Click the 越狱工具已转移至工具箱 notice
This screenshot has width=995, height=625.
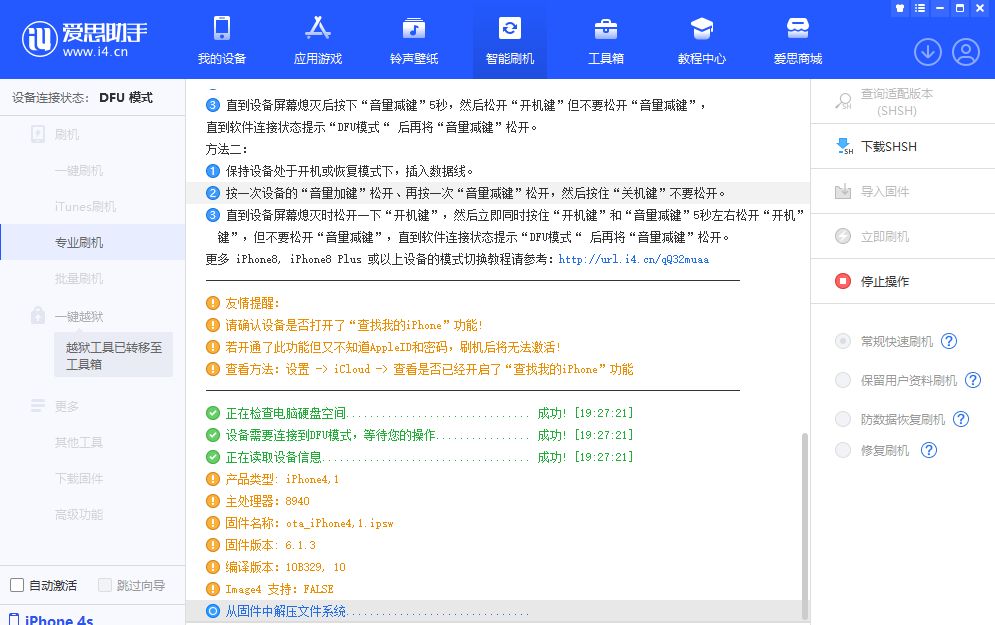point(114,355)
